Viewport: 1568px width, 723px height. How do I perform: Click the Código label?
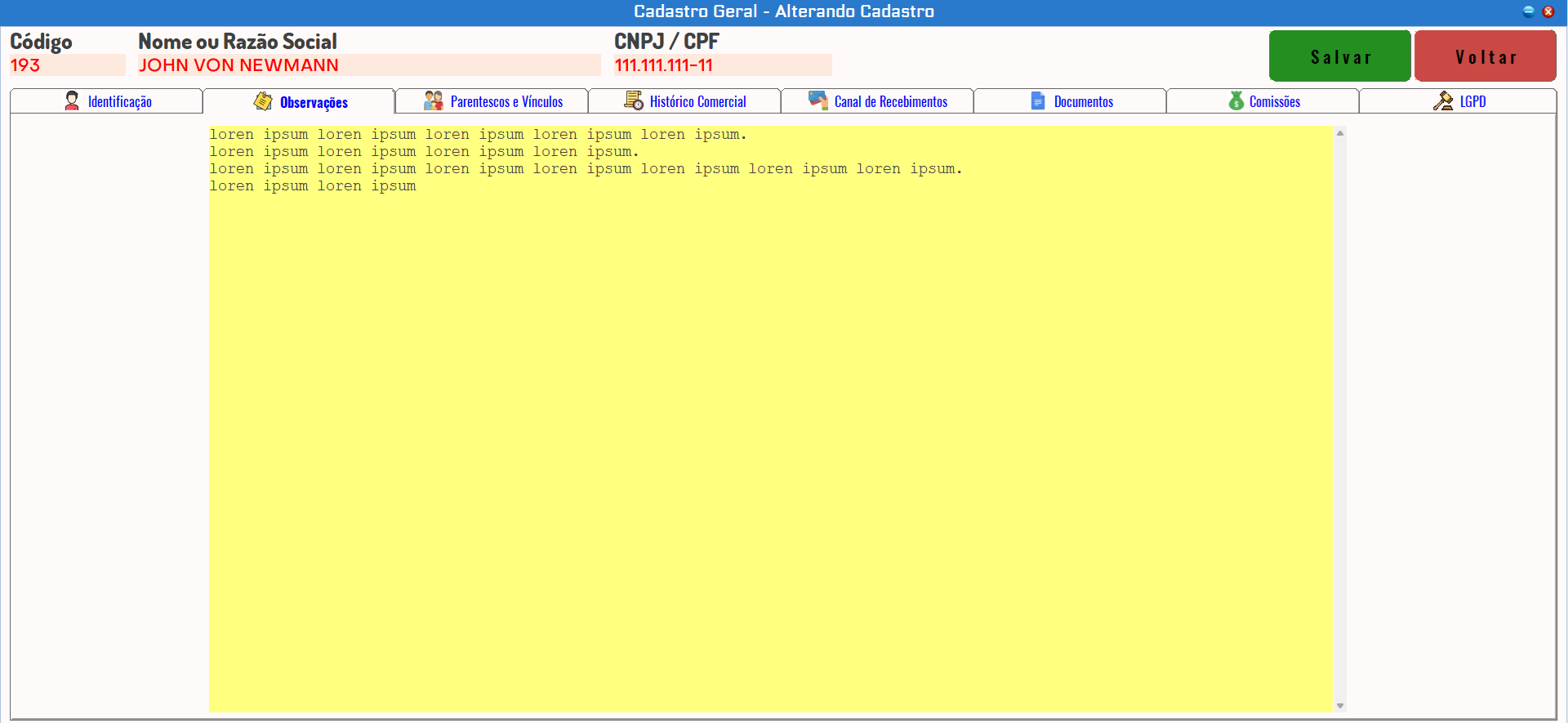(41, 42)
